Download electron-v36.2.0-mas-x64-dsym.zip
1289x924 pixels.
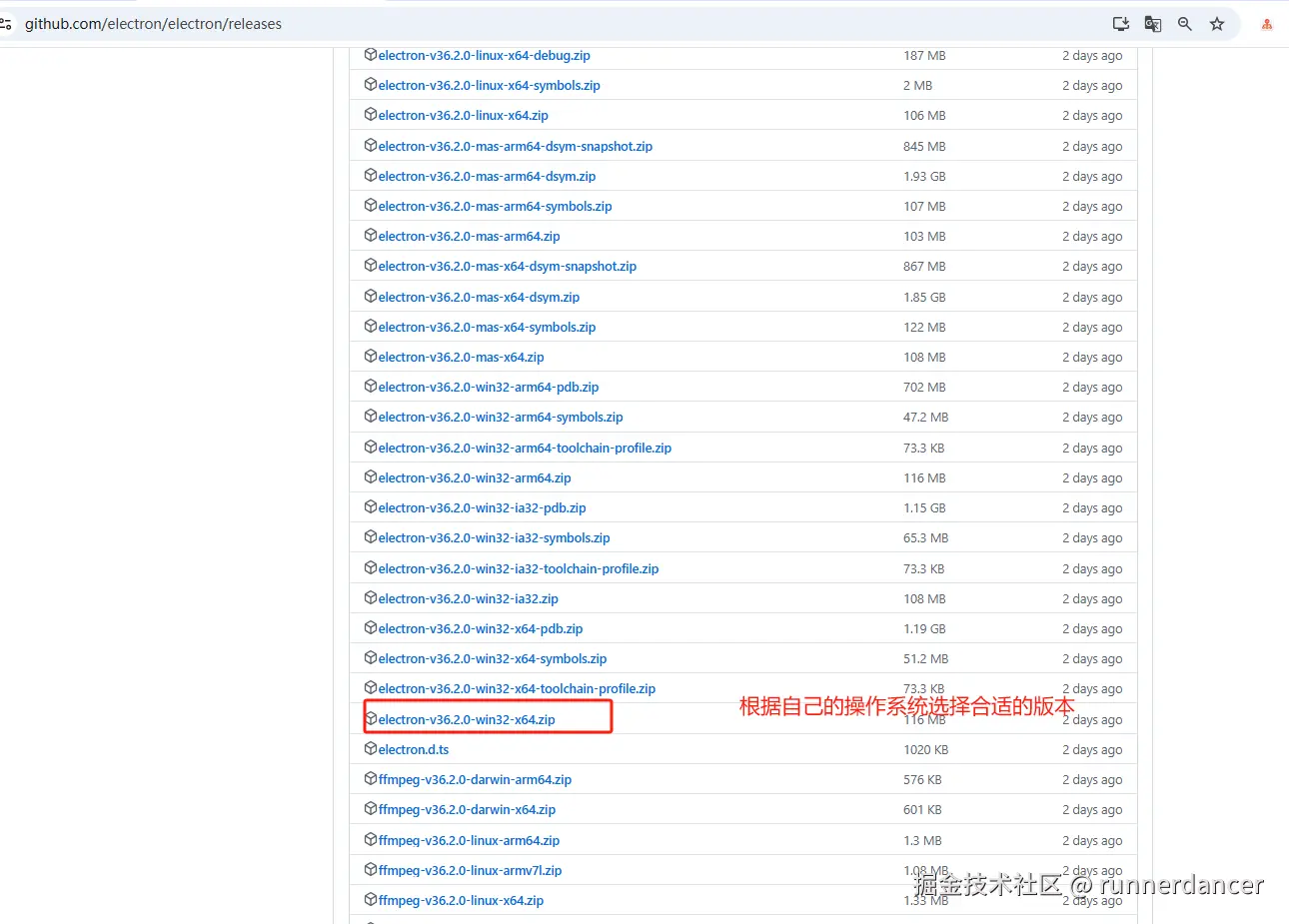479,297
